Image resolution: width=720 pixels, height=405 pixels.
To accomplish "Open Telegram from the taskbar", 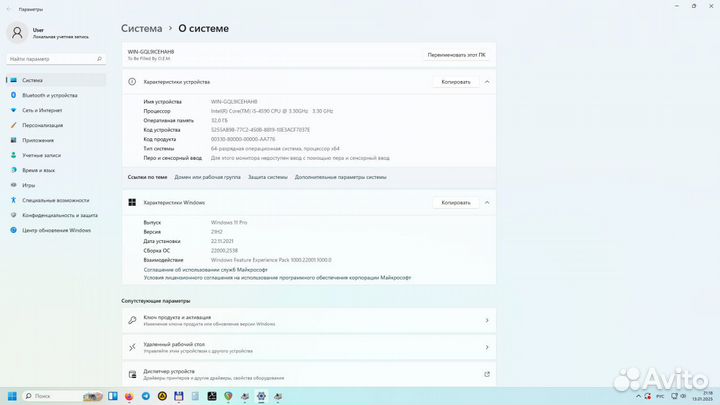I will pyautogui.click(x=146, y=396).
